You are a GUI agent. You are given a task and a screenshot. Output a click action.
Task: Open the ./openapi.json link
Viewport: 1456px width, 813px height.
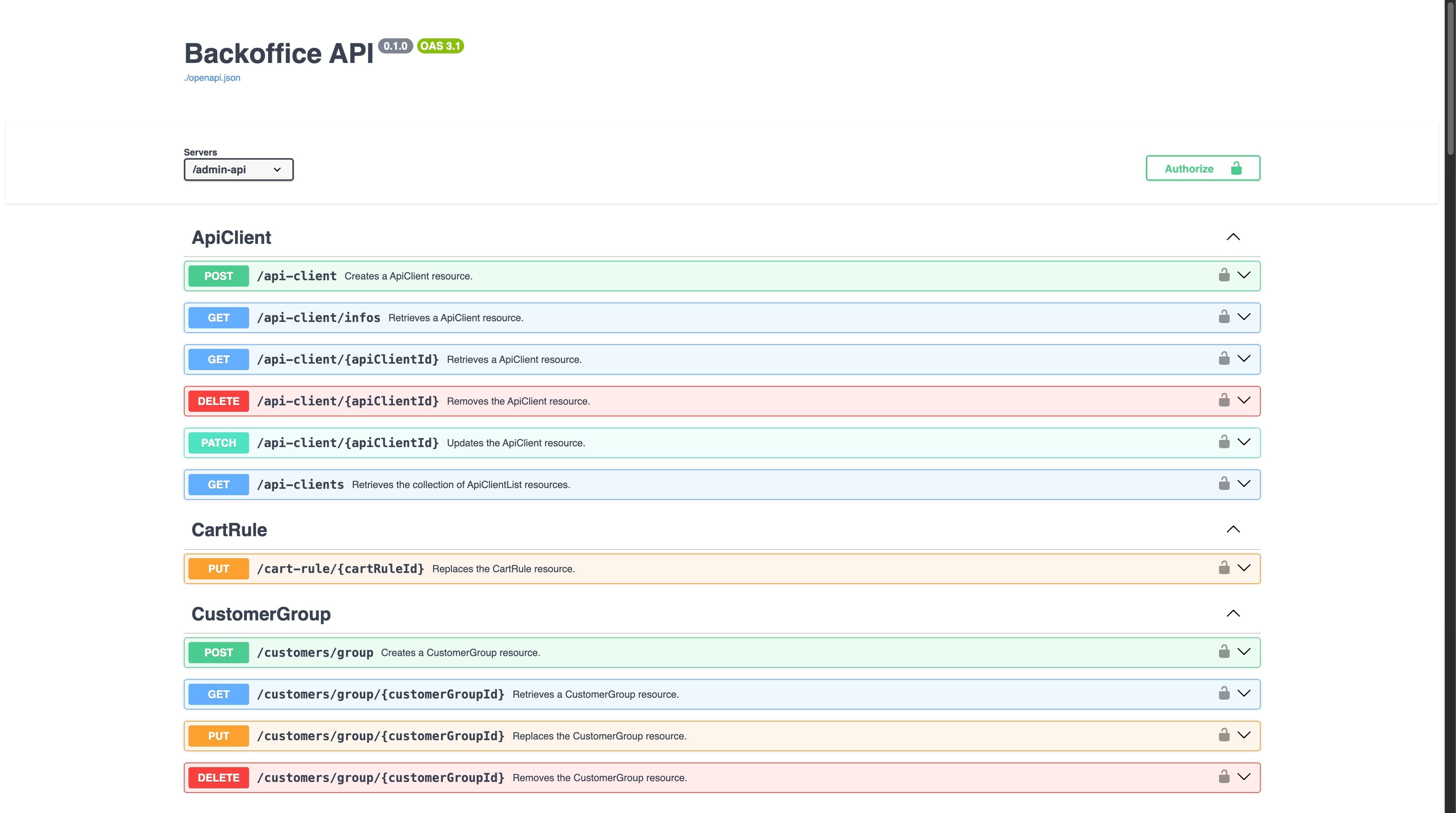(x=212, y=78)
